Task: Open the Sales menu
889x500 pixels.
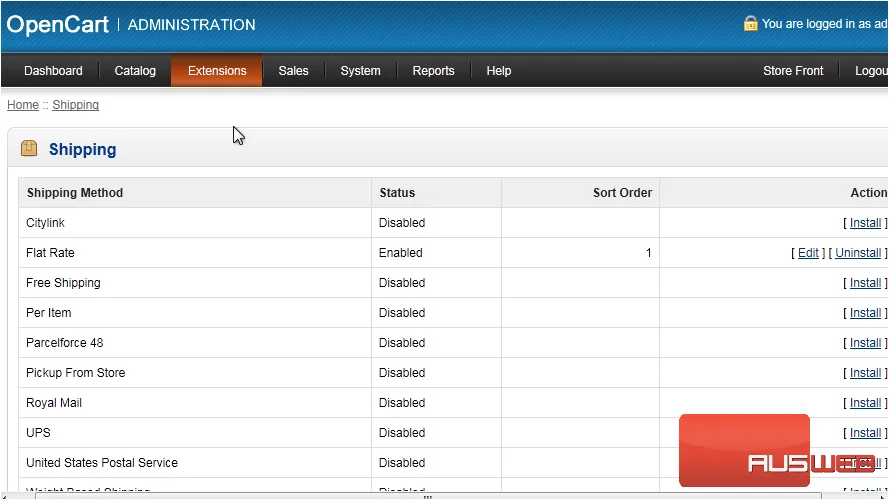Action: [x=293, y=71]
